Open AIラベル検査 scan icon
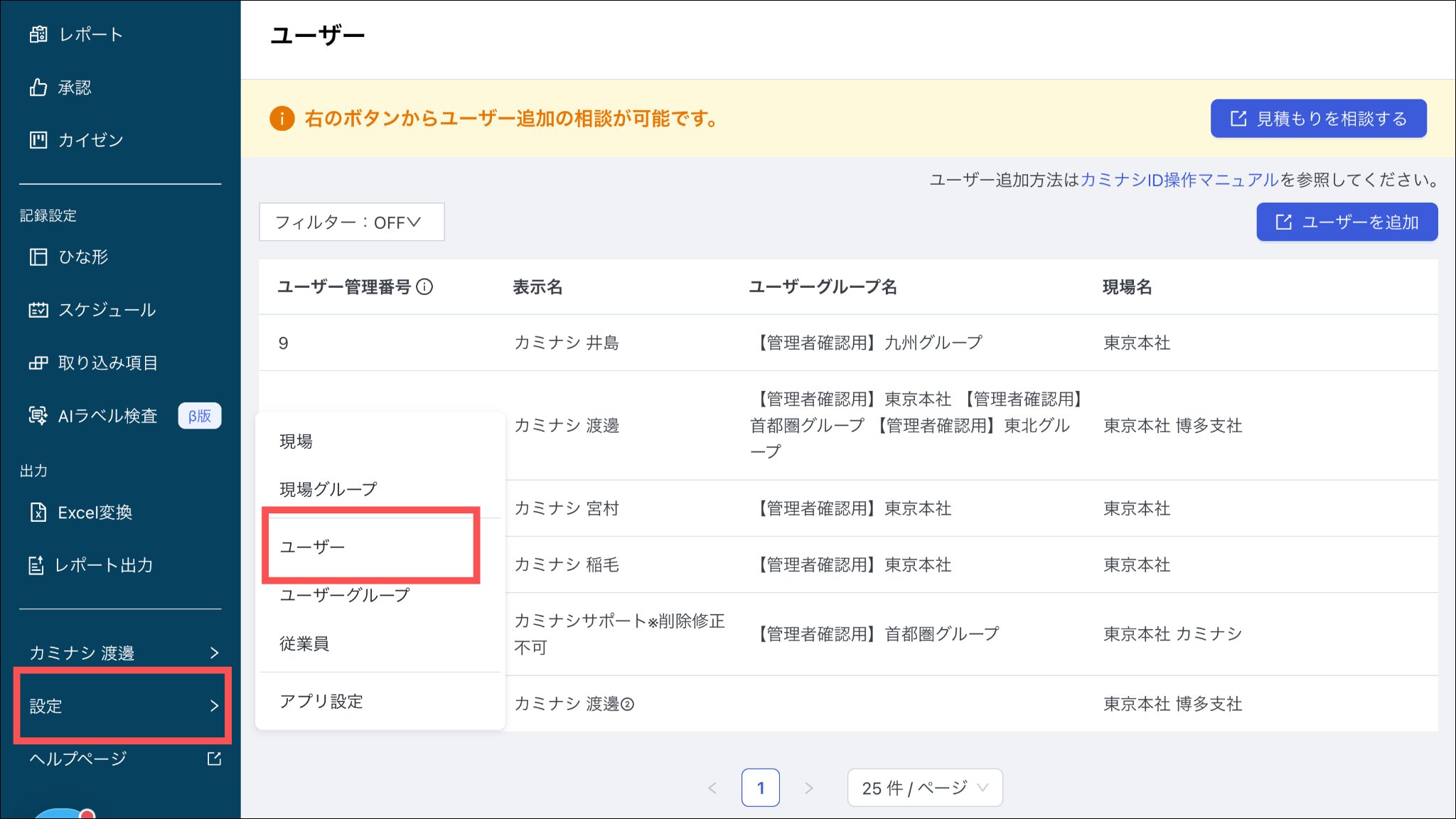1456x819 pixels. [38, 416]
